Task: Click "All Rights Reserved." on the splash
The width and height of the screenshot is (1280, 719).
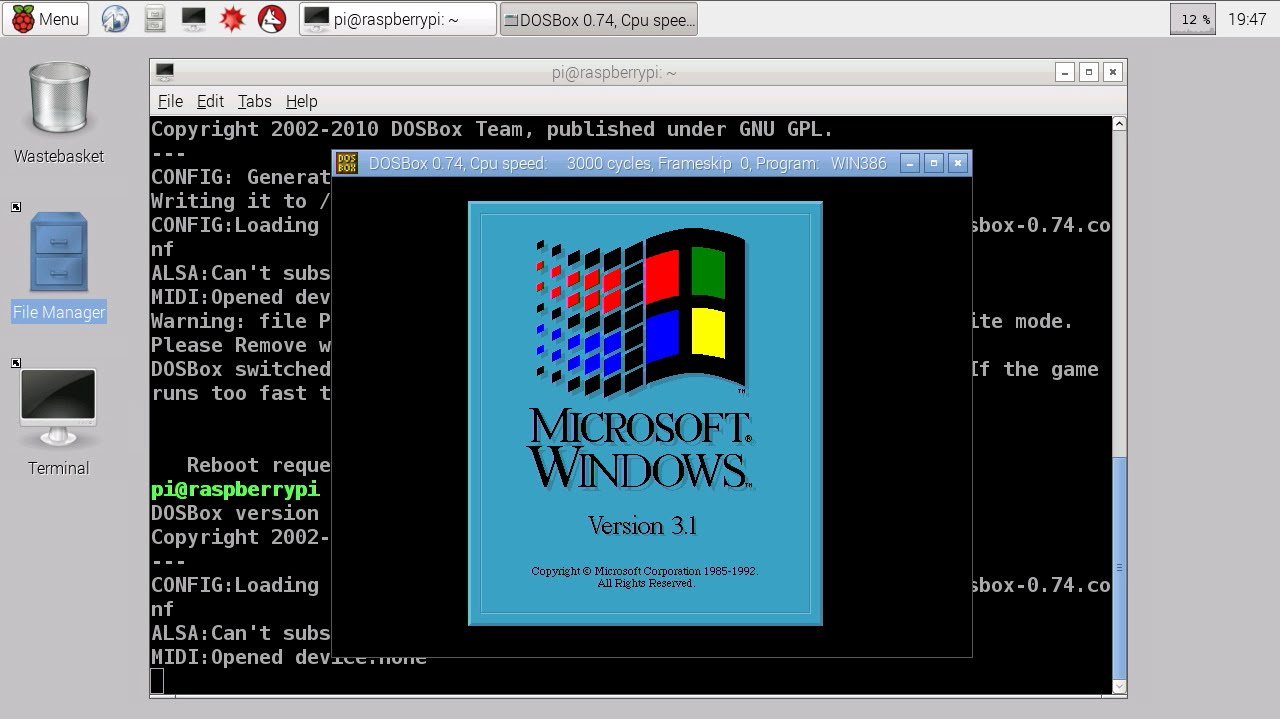Action: point(646,583)
